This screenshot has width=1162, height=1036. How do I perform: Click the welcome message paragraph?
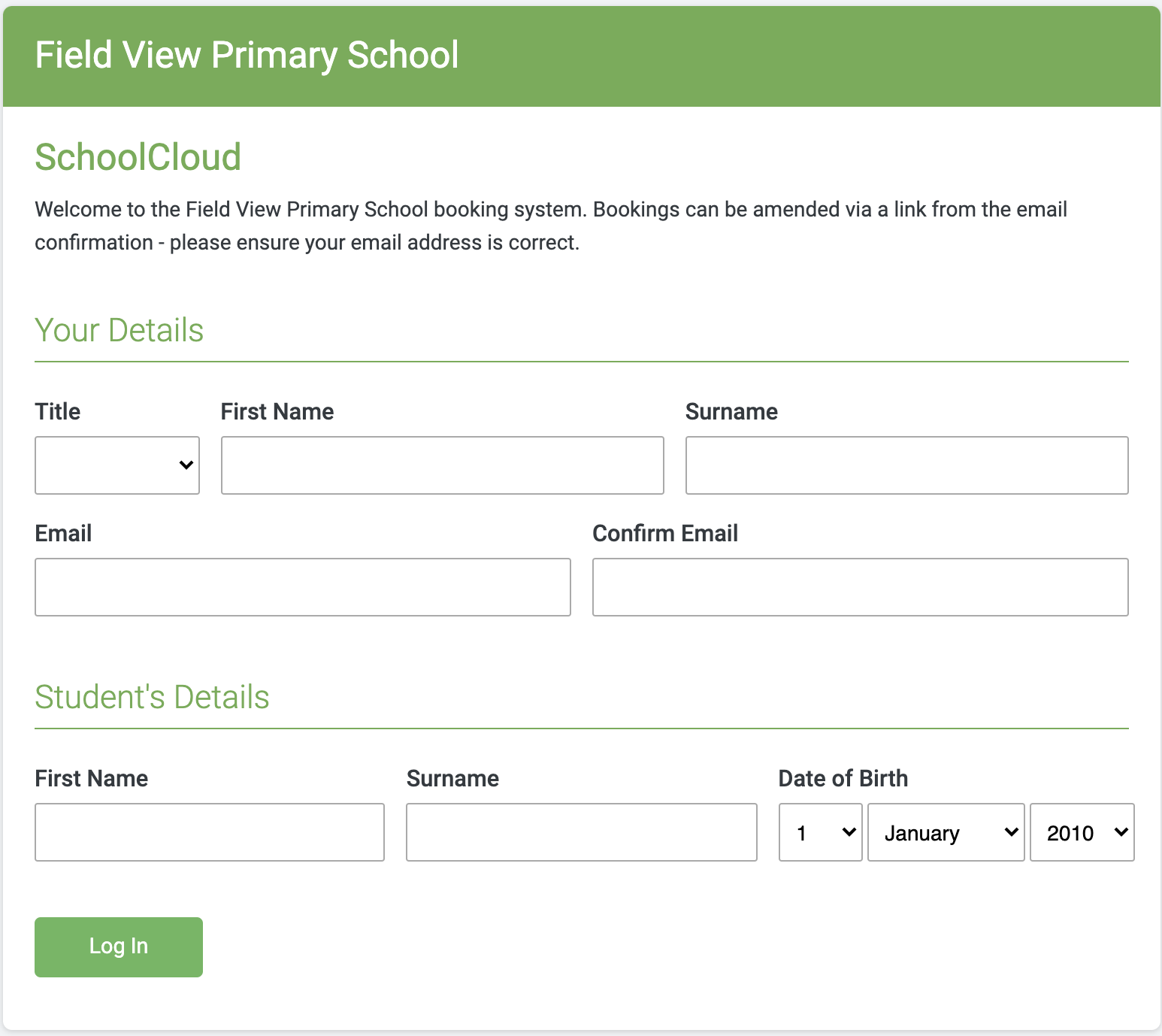[551, 226]
